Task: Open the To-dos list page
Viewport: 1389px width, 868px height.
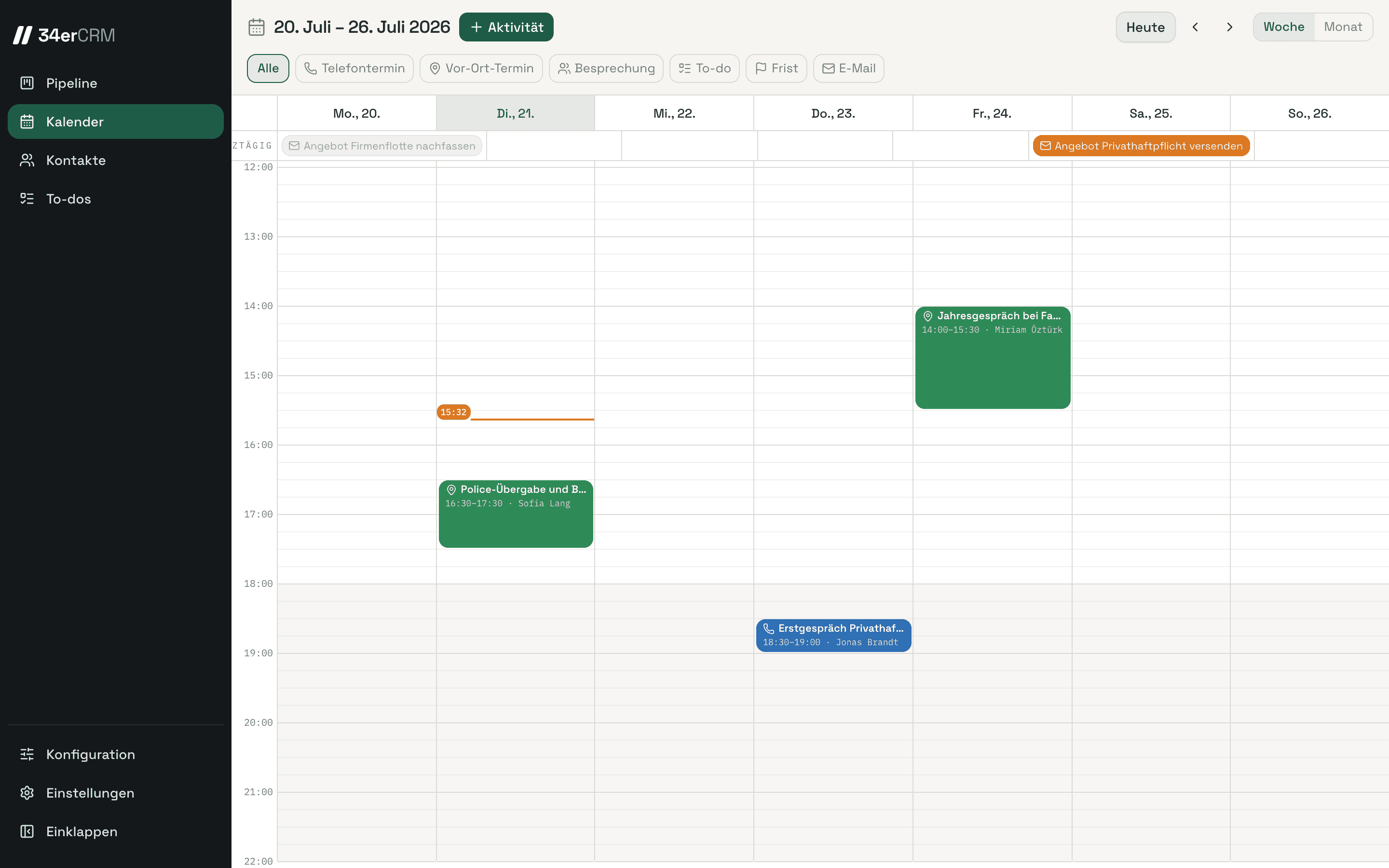Action: click(115, 199)
